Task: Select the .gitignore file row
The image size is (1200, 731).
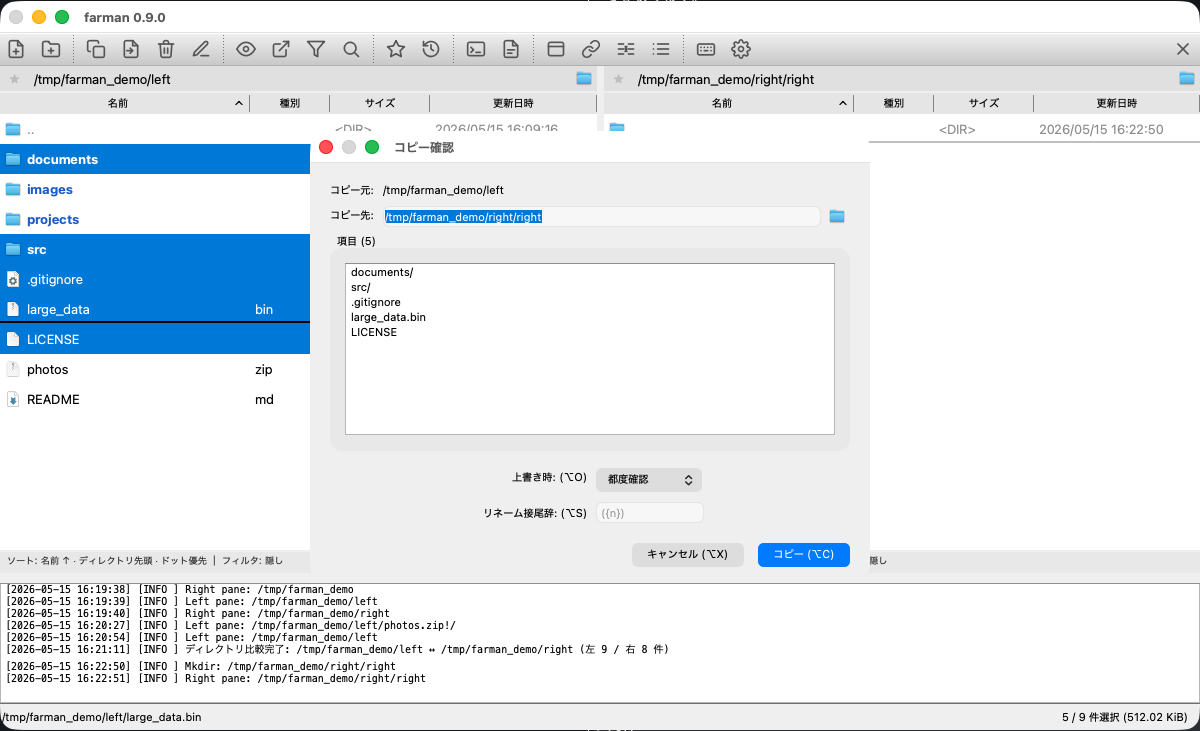Action: tap(155, 279)
